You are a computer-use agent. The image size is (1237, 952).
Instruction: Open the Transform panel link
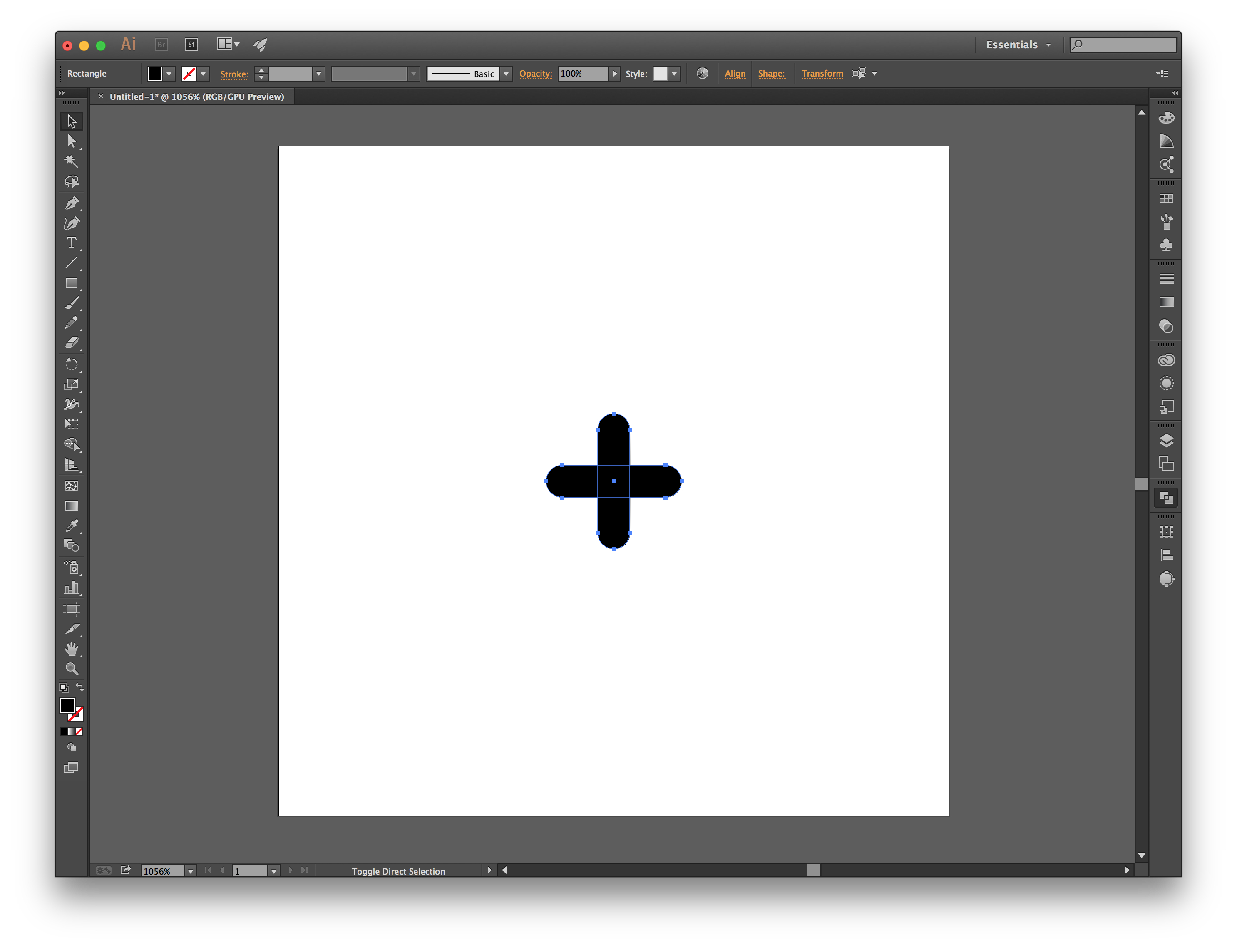point(822,74)
